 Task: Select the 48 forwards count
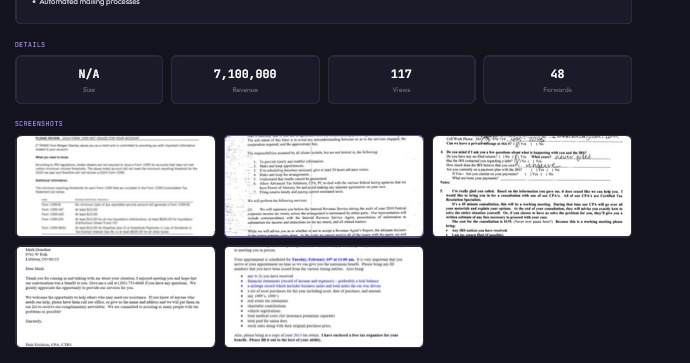[557, 74]
